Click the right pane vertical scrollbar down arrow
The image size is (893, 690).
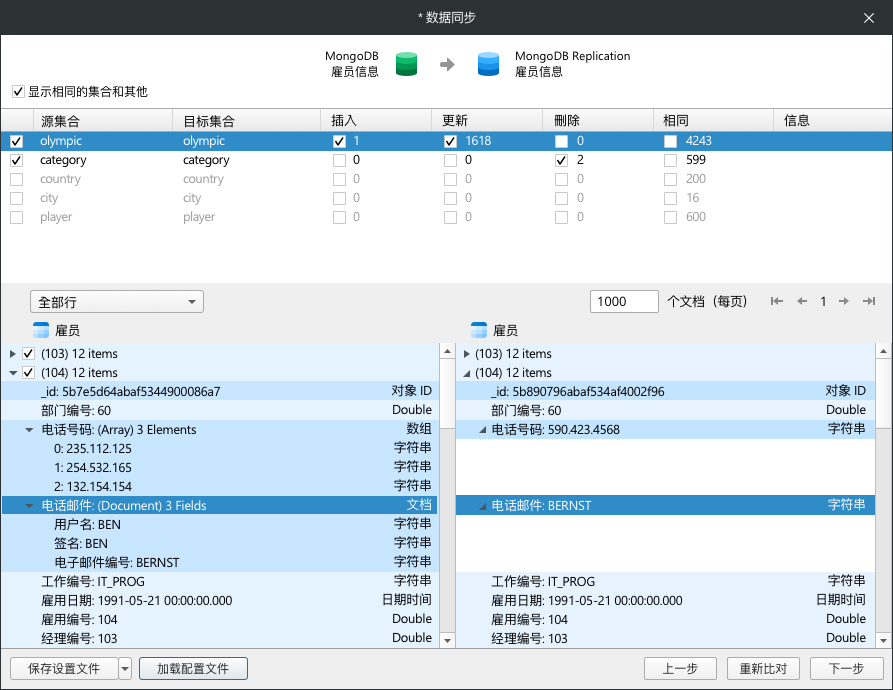[x=883, y=640]
